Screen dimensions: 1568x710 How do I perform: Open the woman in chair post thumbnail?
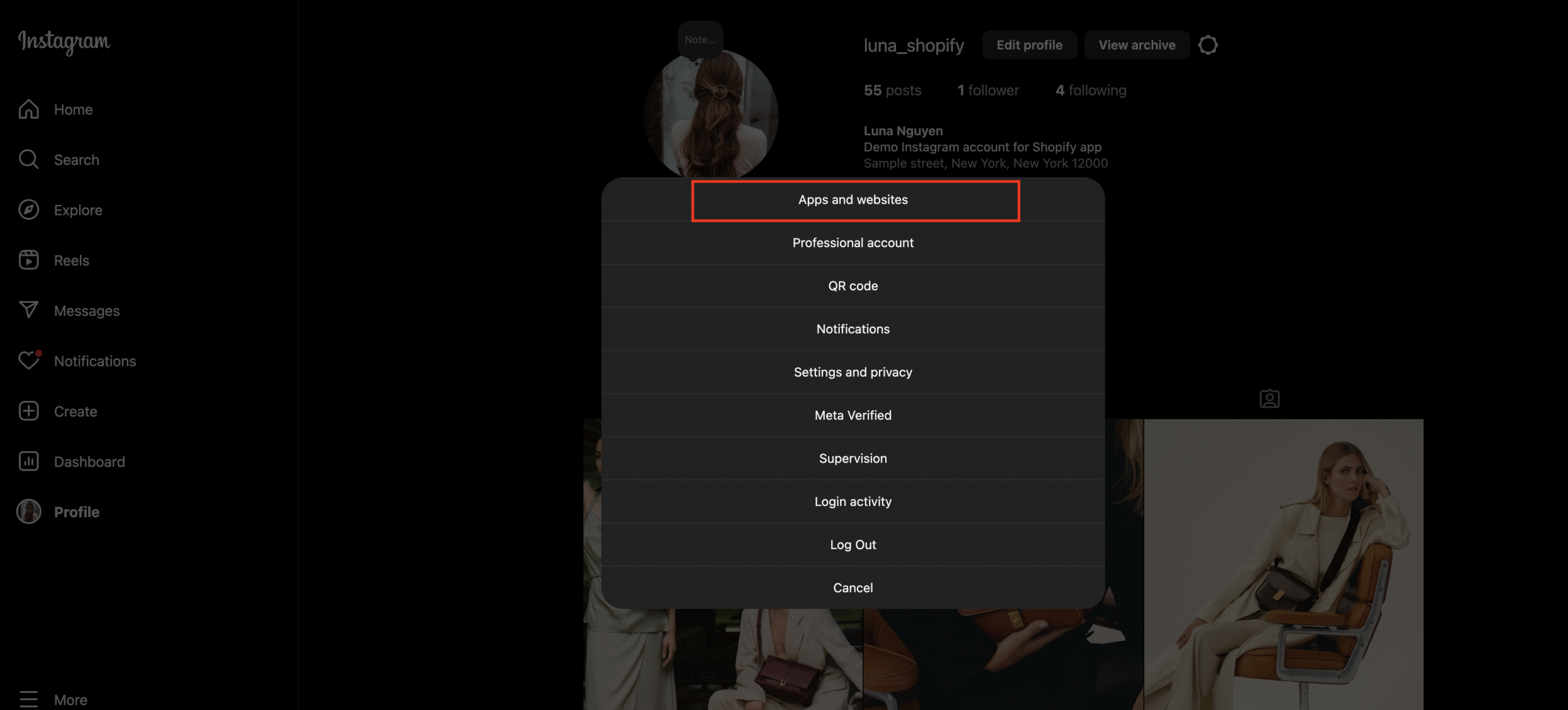click(x=1284, y=563)
